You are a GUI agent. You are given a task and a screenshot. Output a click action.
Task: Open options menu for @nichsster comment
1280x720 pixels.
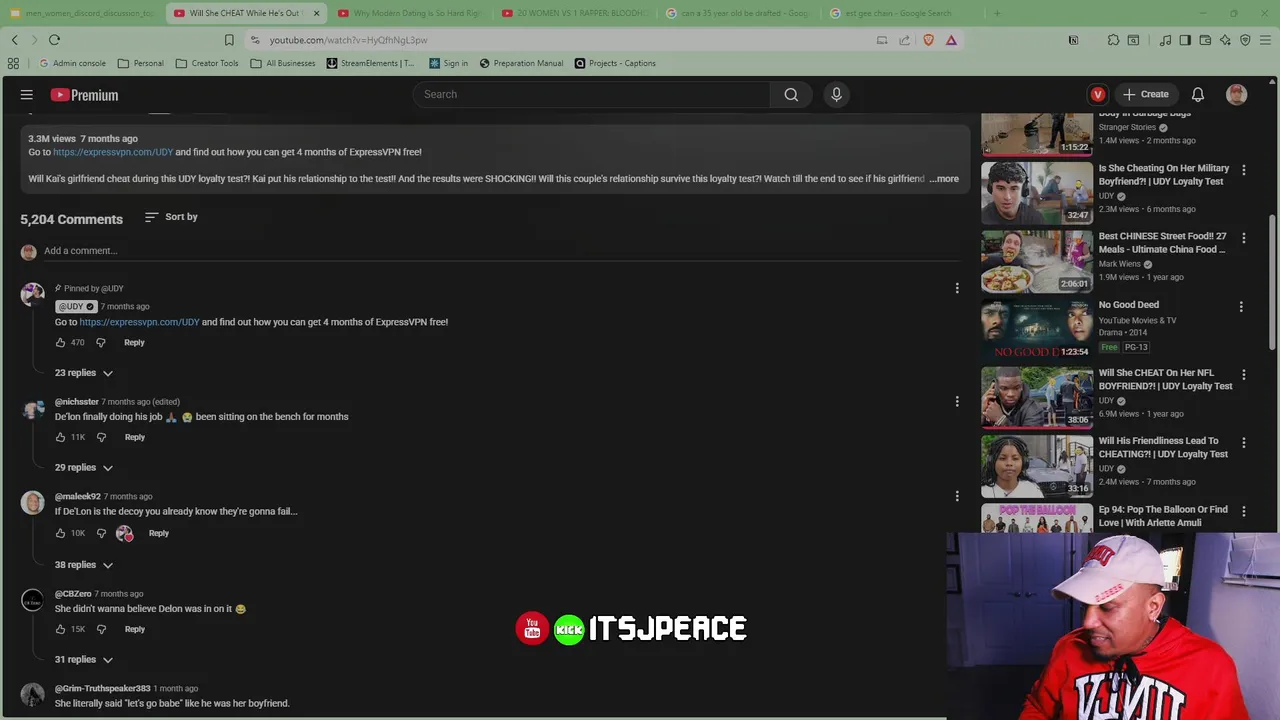click(x=957, y=401)
